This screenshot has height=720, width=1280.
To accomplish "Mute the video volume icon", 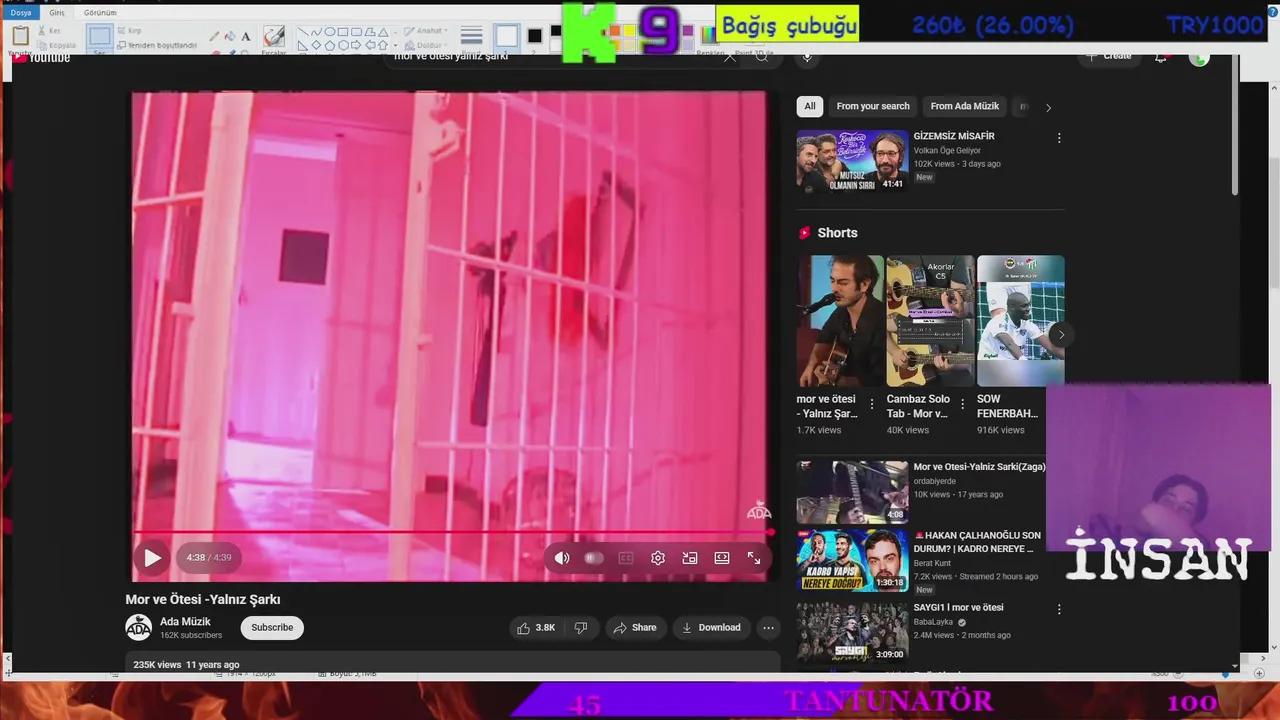I will click(562, 558).
